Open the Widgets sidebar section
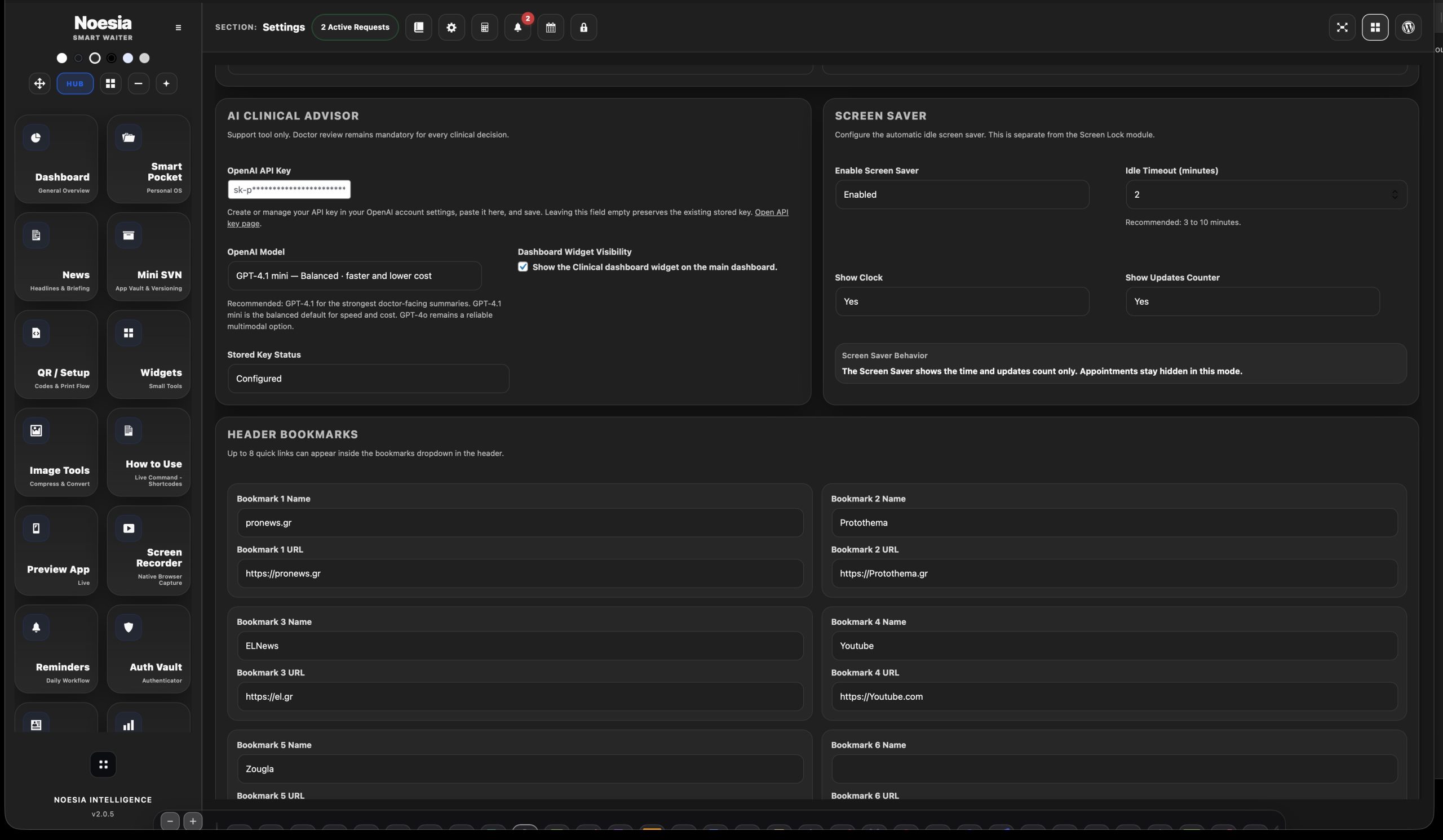Viewport: 1443px width, 840px height. point(148,355)
